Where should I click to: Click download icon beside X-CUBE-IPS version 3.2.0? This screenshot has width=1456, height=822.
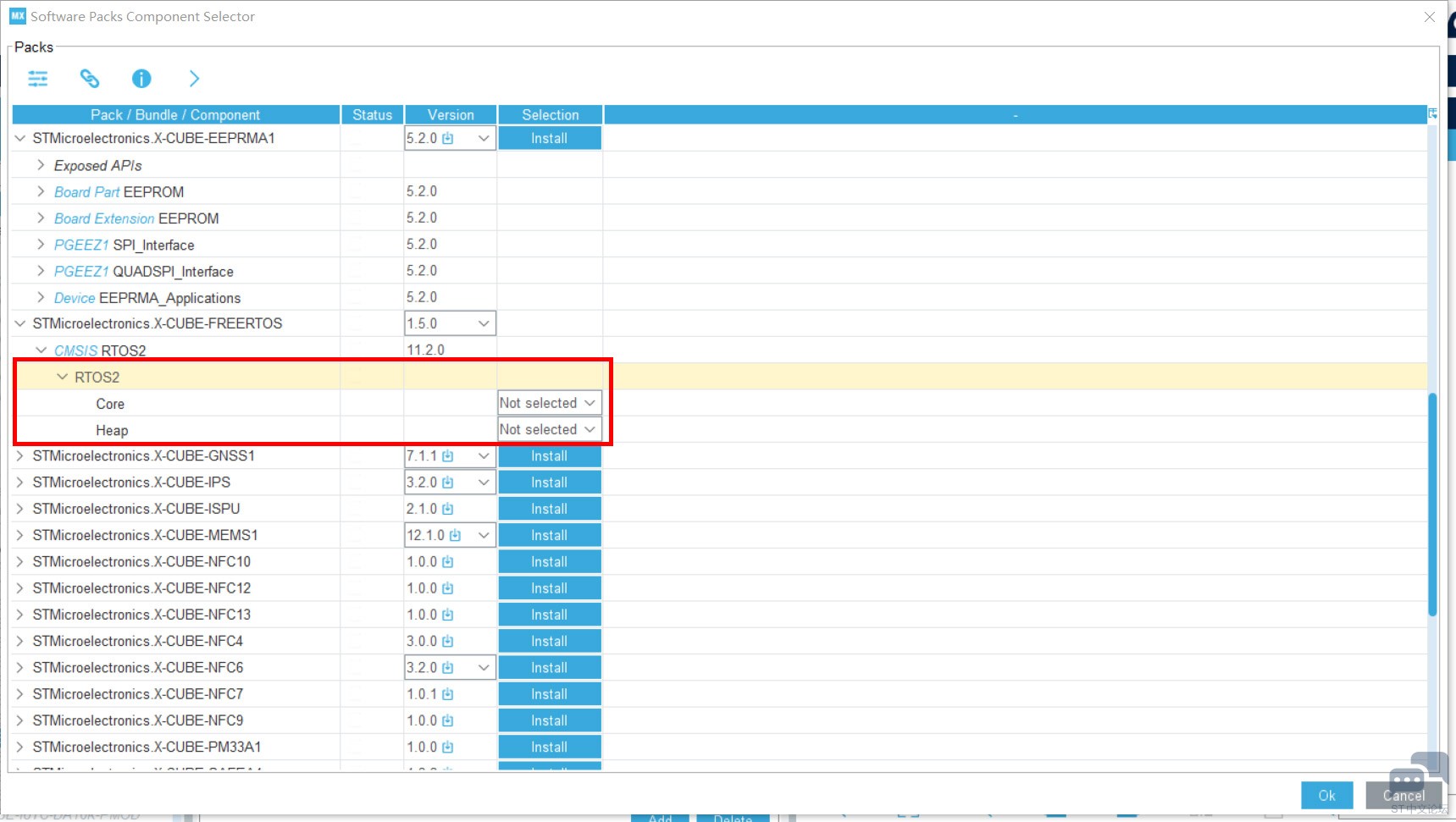[x=448, y=483]
